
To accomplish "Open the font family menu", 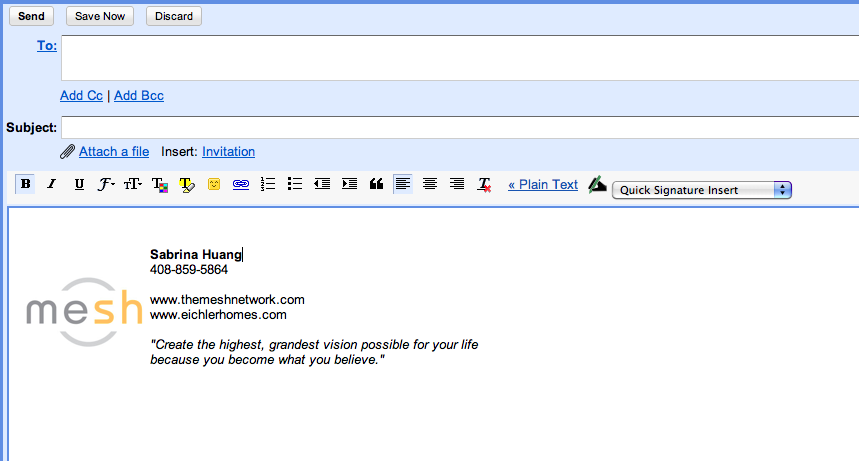I will coord(106,184).
